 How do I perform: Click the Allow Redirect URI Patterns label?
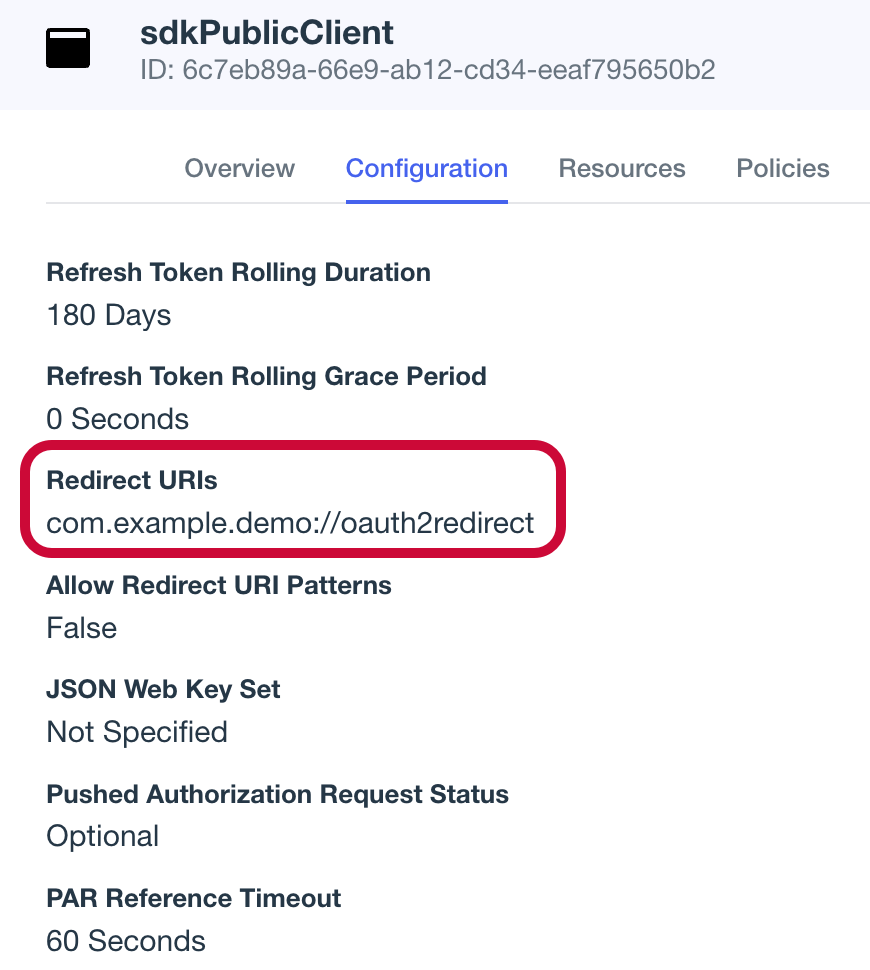[218, 585]
